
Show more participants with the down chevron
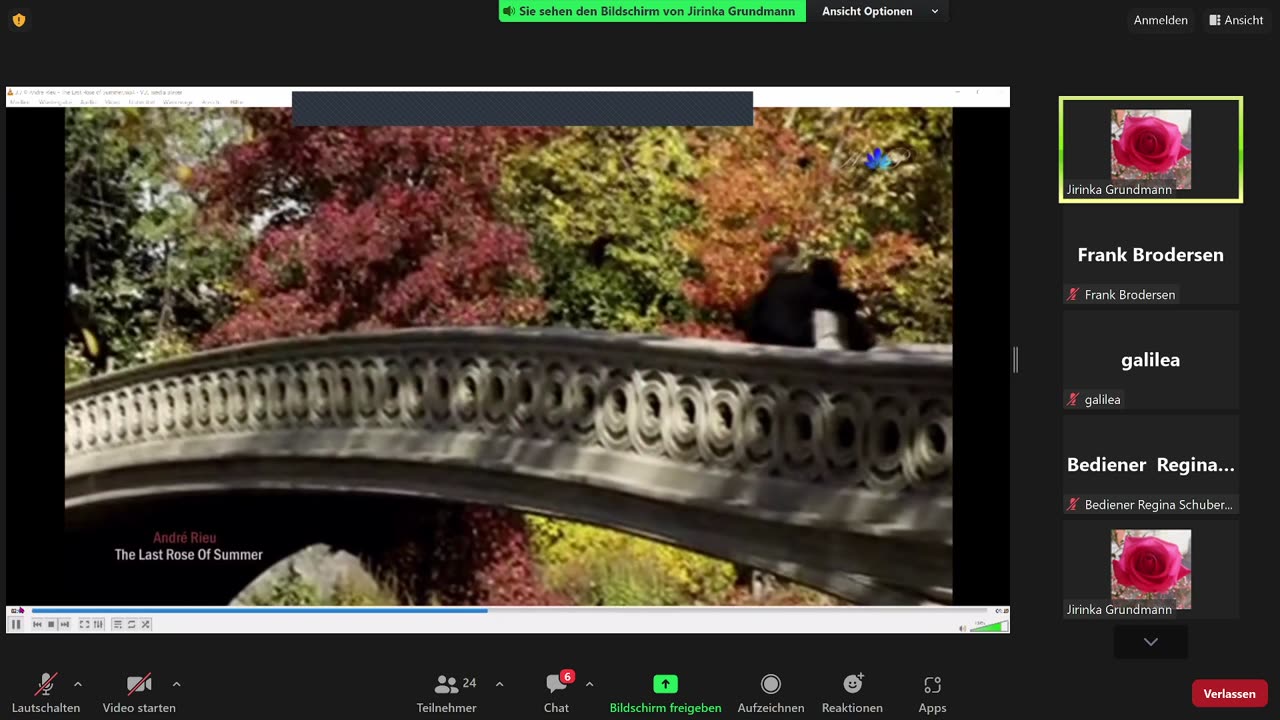pos(1151,642)
